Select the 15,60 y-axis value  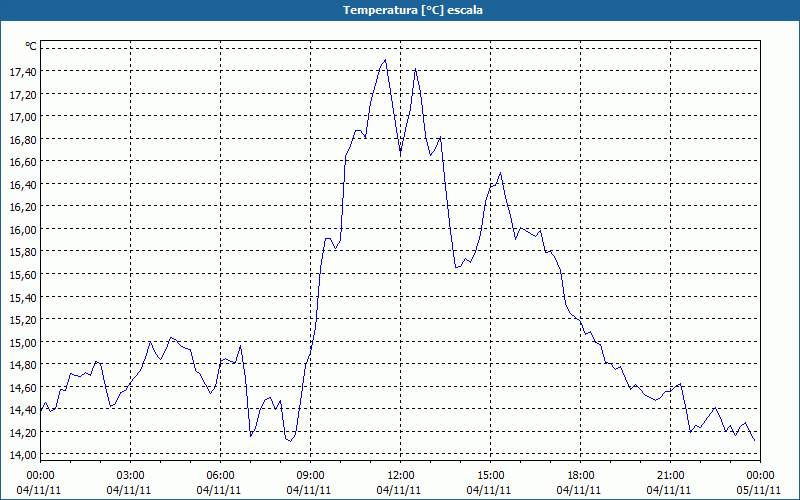coord(23,275)
